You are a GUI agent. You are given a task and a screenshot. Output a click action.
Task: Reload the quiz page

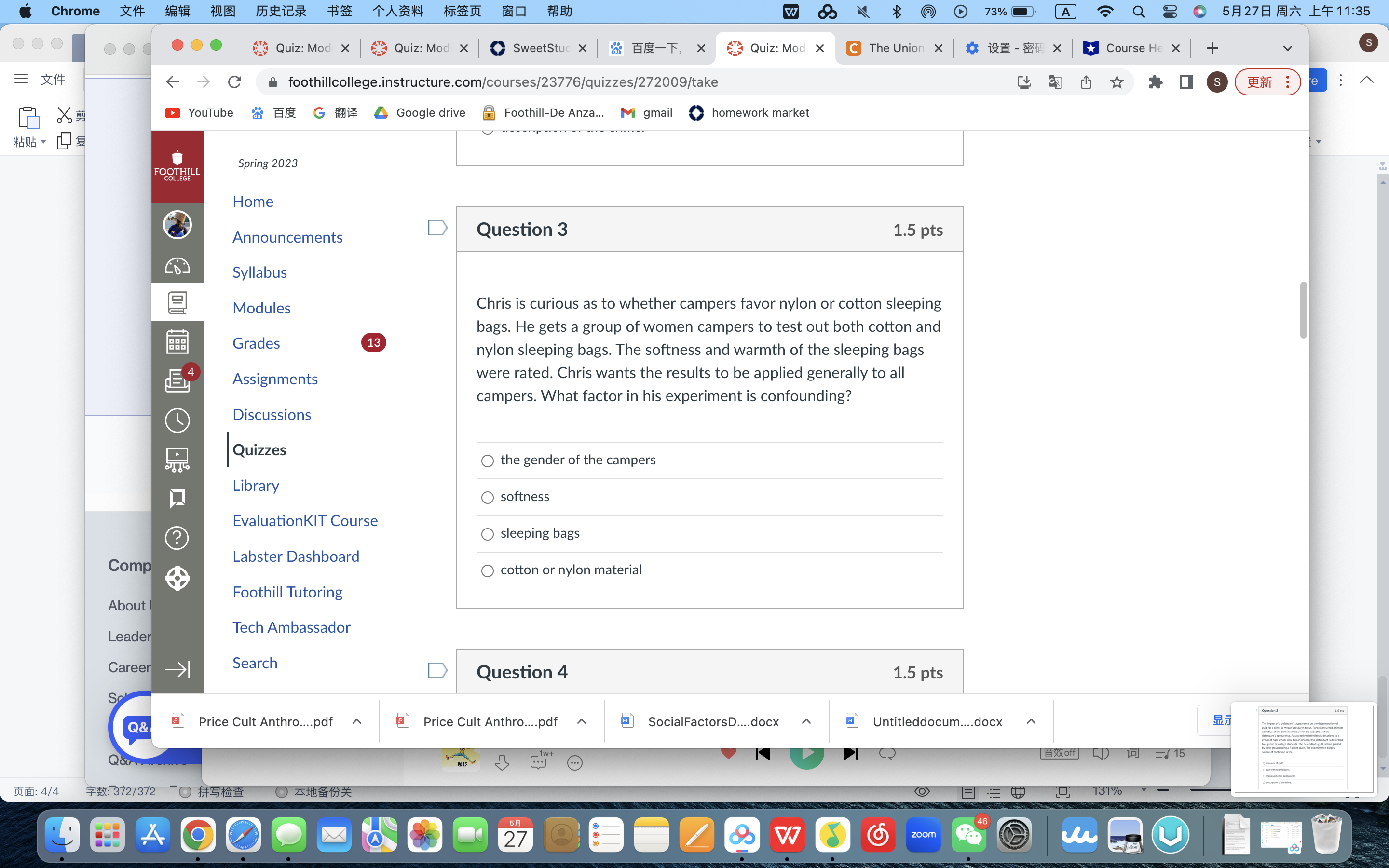point(235,82)
